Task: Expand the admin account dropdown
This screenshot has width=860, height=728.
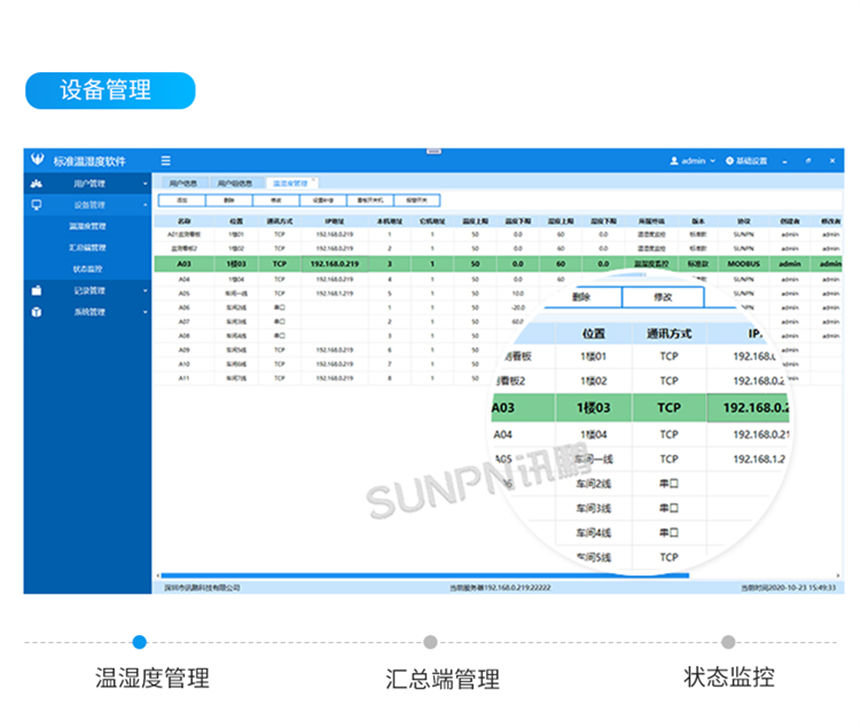Action: coord(712,160)
